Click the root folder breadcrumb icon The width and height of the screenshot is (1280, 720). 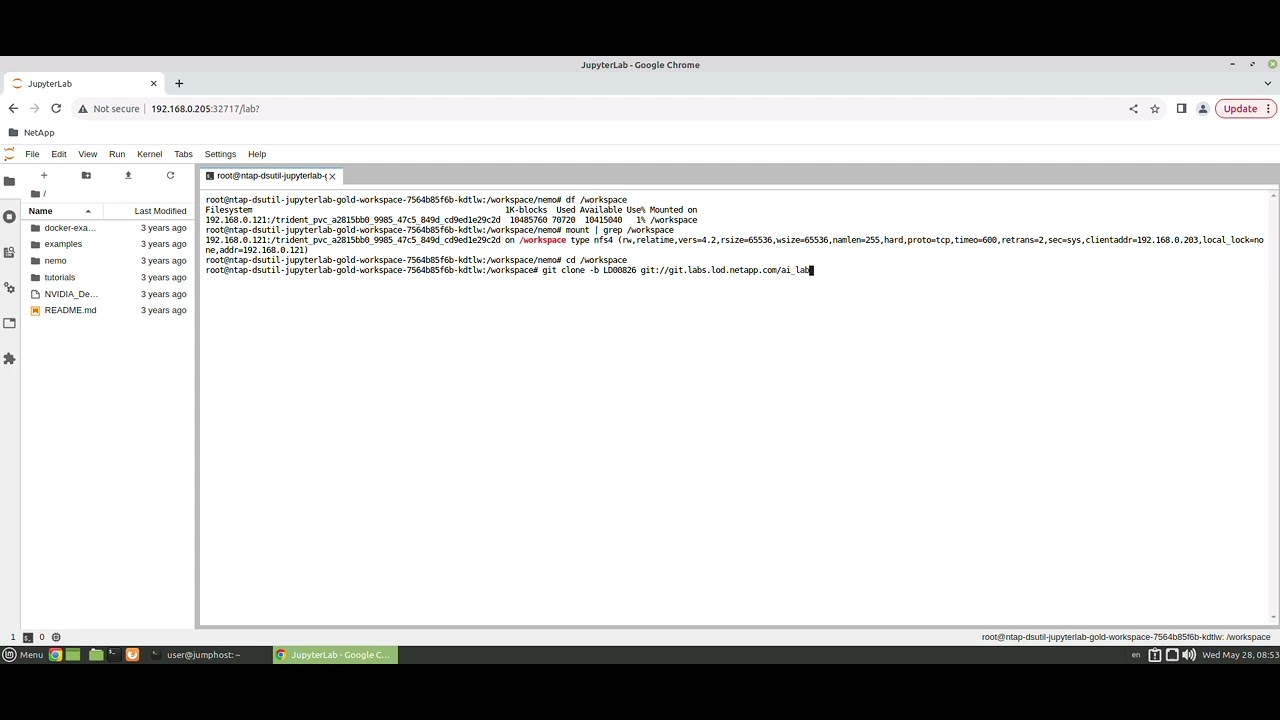point(36,193)
